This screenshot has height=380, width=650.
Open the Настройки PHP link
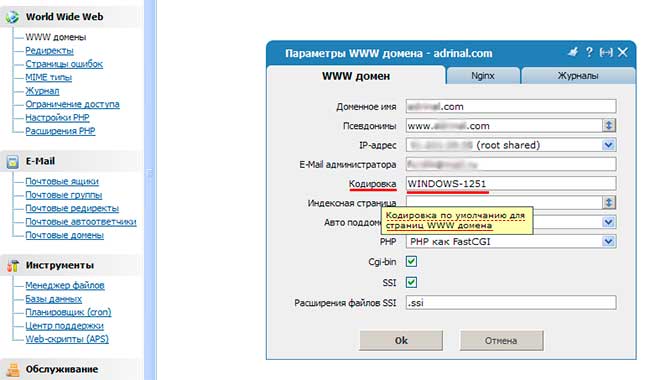click(57, 118)
